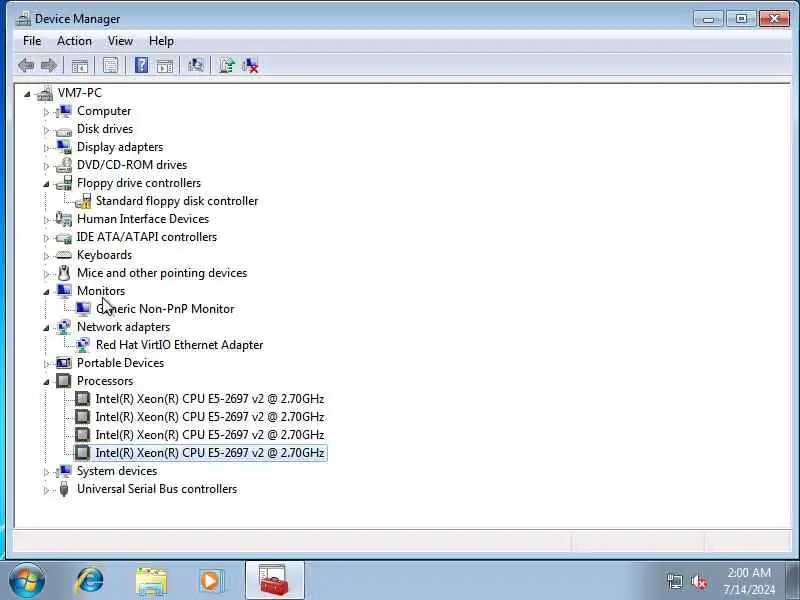Select the Monitors category icon
This screenshot has height=600, width=800.
64,291
